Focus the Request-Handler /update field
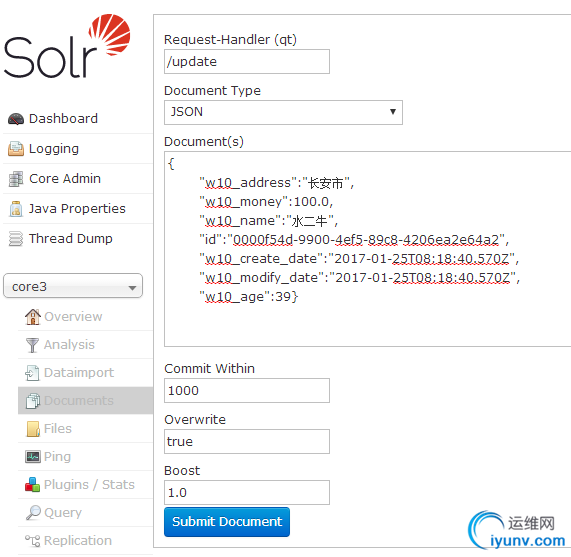The width and height of the screenshot is (571, 557). 247,62
